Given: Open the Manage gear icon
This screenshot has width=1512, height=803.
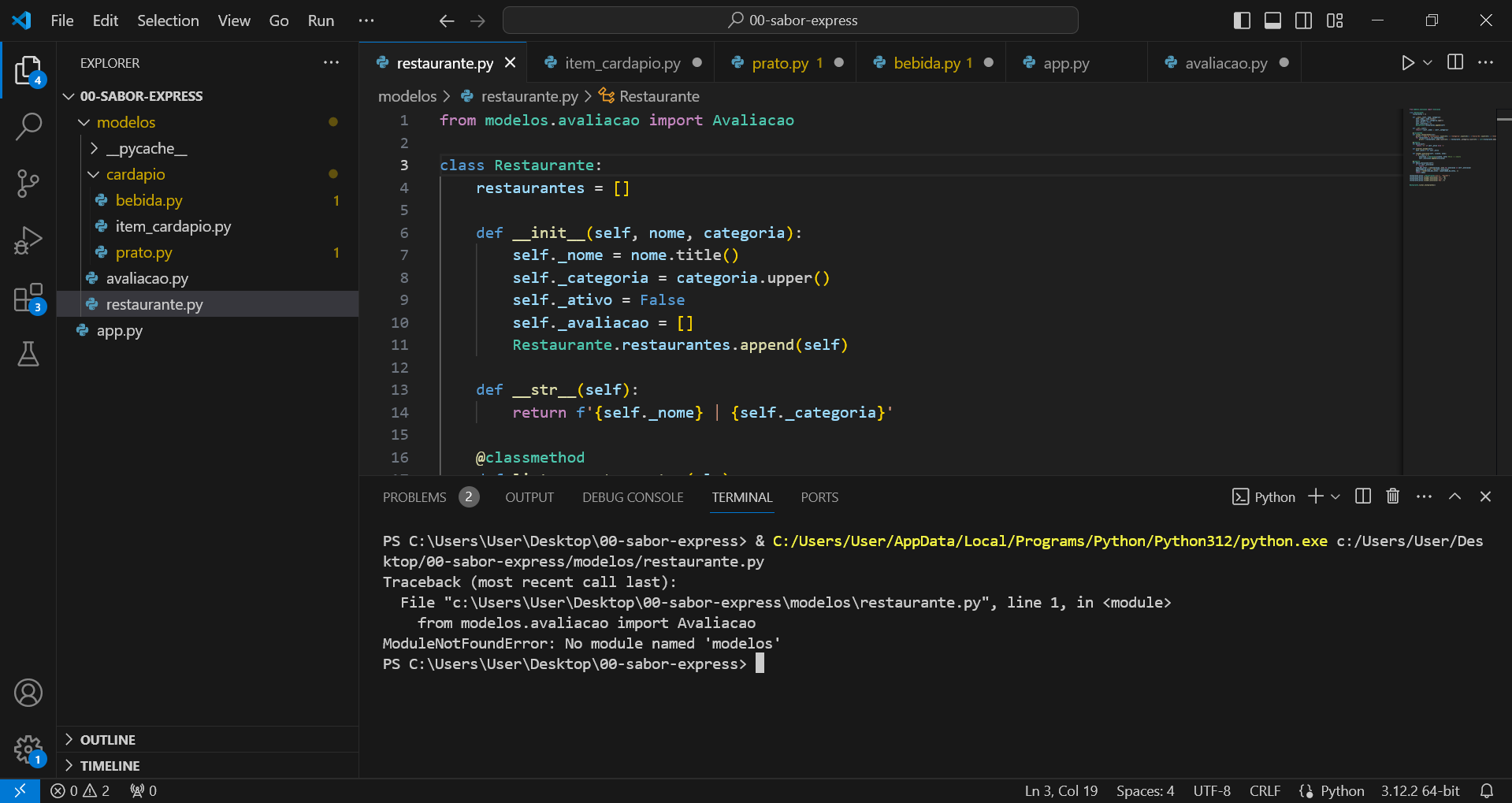Looking at the screenshot, I should point(28,750).
